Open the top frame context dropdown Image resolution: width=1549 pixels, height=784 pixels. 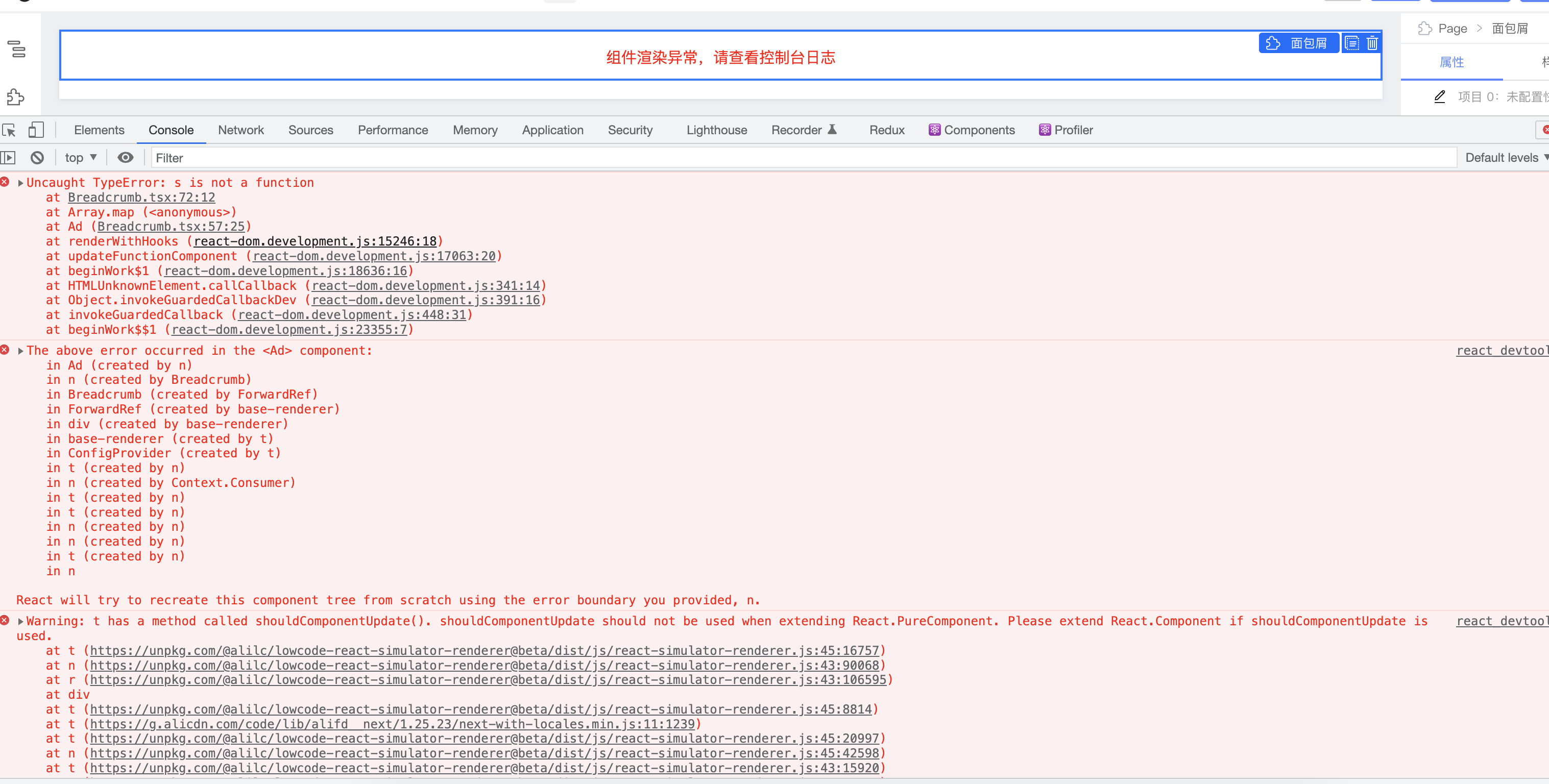[x=80, y=158]
